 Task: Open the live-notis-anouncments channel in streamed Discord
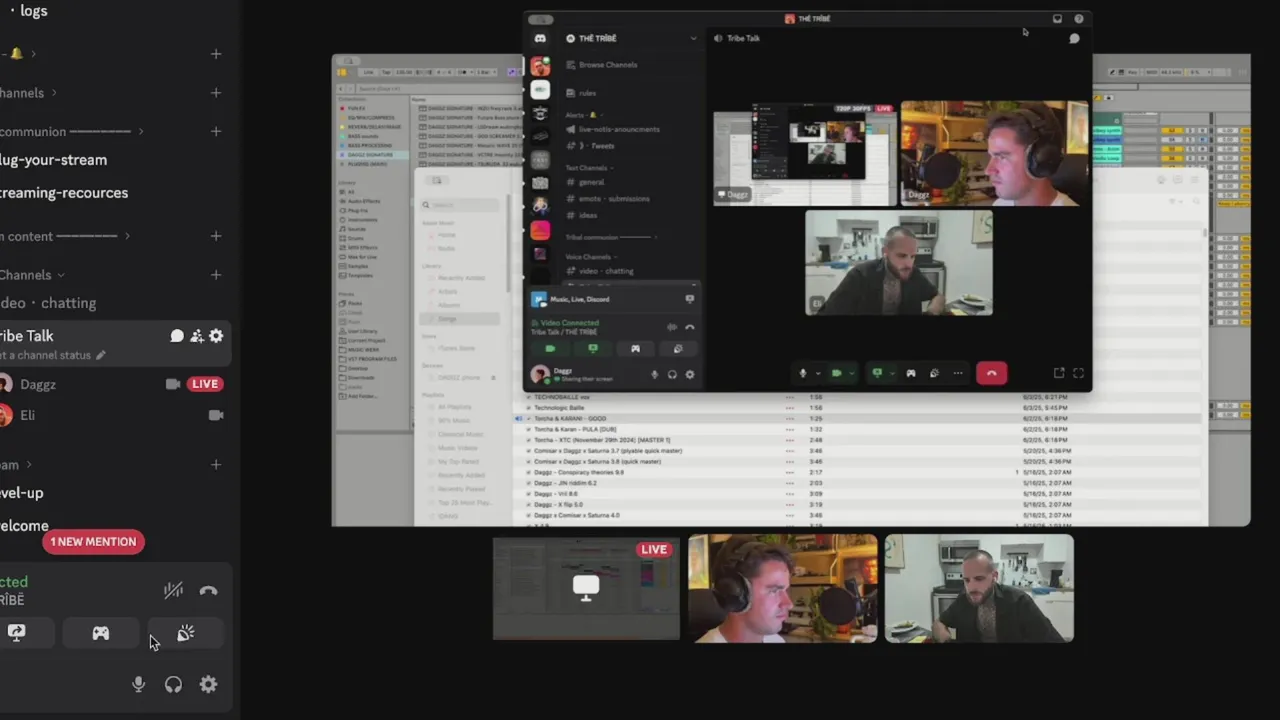coord(619,129)
